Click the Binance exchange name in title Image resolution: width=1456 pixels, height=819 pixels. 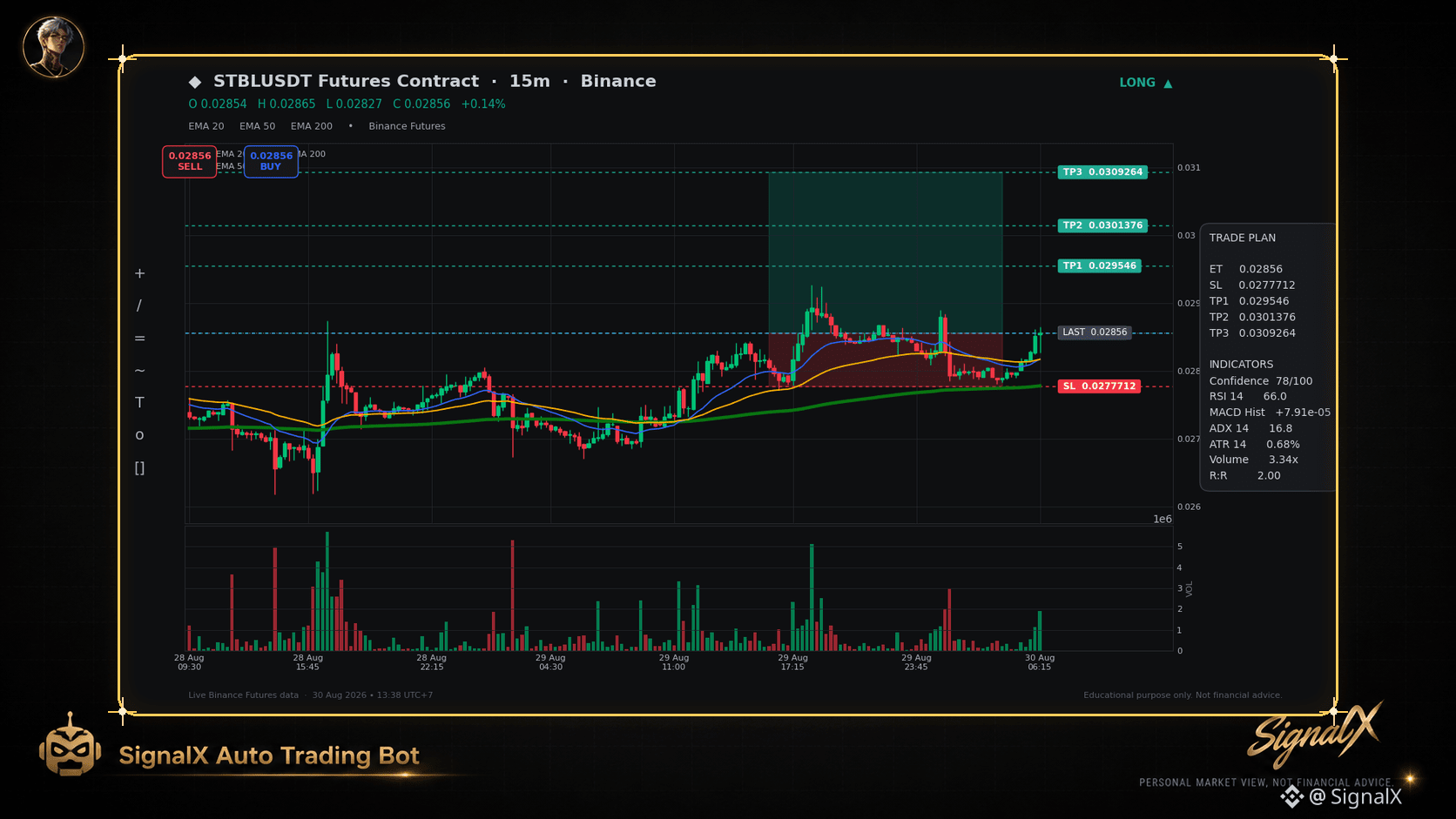(618, 81)
